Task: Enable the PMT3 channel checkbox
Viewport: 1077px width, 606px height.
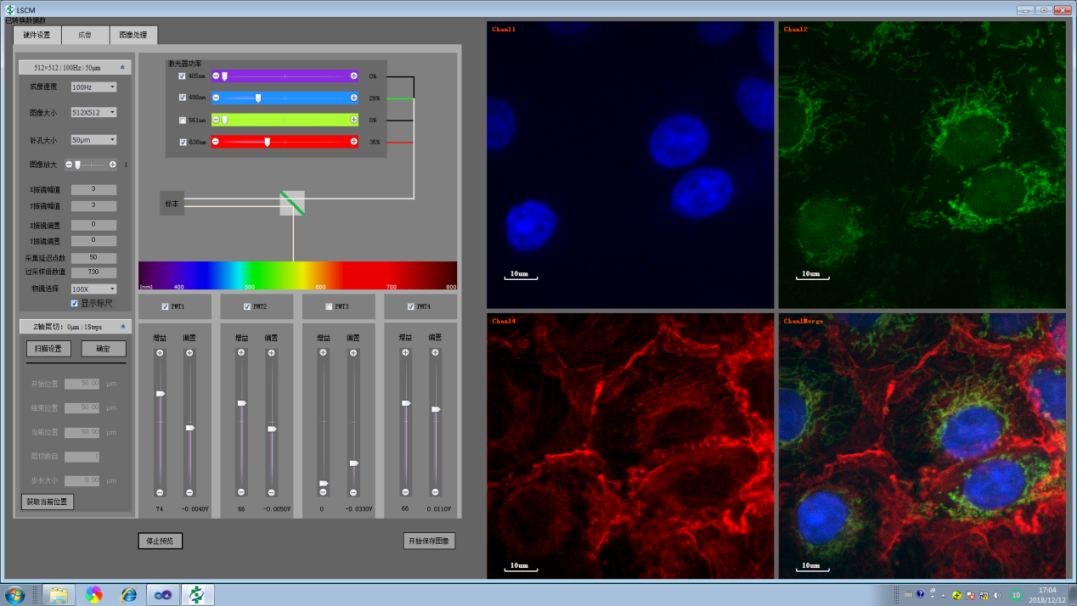Action: (330, 307)
